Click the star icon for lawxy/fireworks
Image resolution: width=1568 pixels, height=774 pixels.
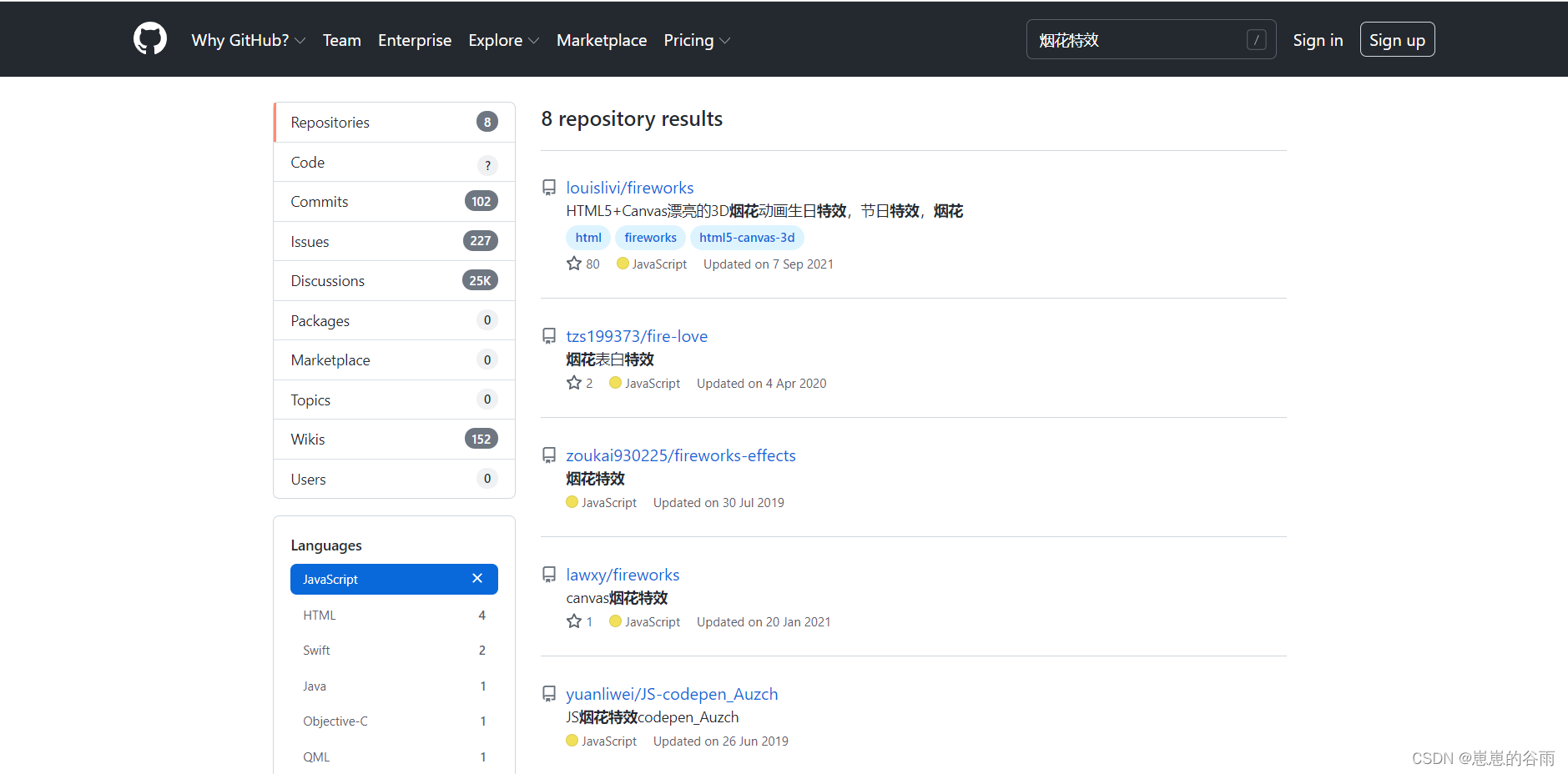click(574, 621)
